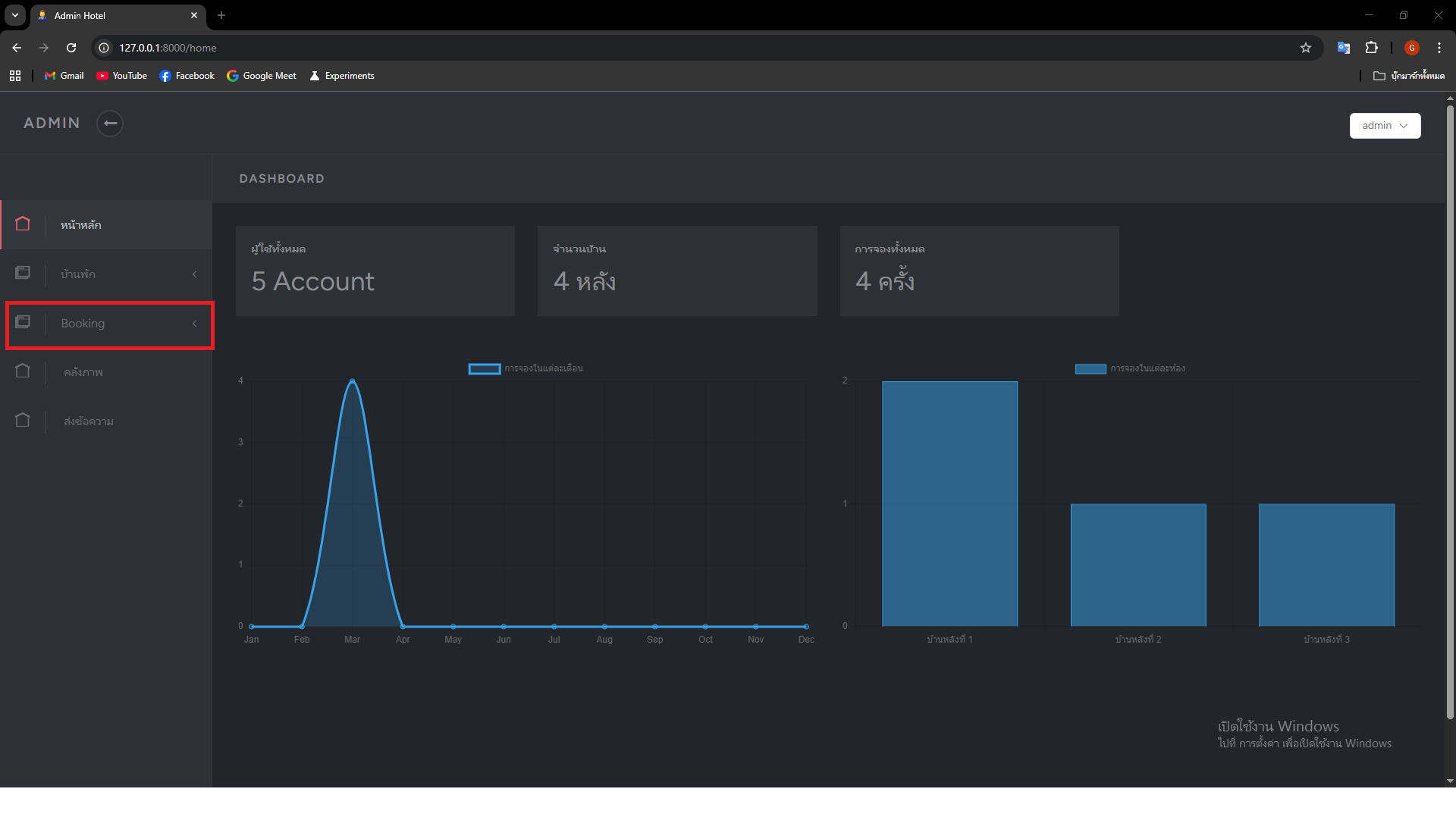This screenshot has height=814, width=1456.
Task: Click the icon next to คลังภาพ
Action: 23,371
